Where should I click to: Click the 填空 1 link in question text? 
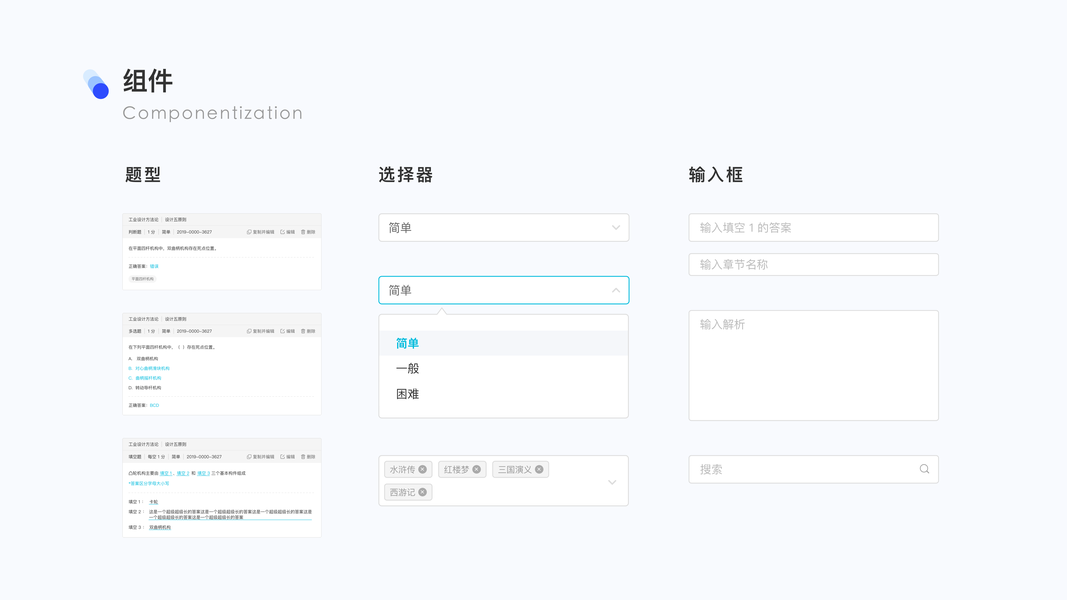(x=166, y=473)
